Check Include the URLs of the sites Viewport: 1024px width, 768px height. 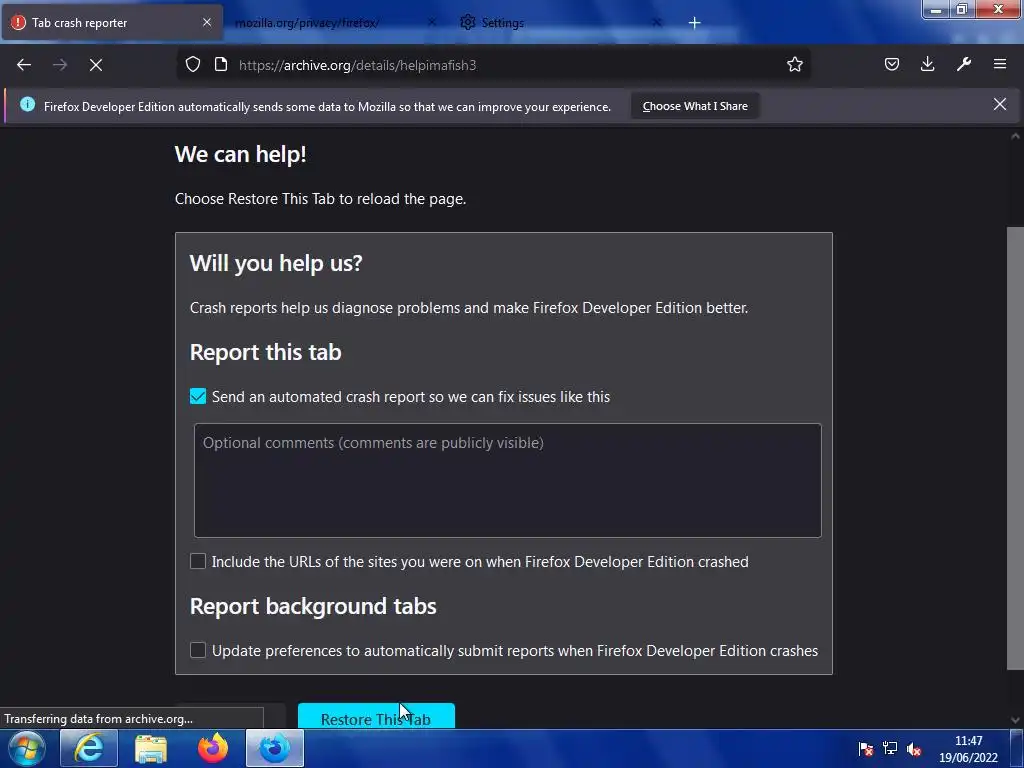pyautogui.click(x=198, y=561)
